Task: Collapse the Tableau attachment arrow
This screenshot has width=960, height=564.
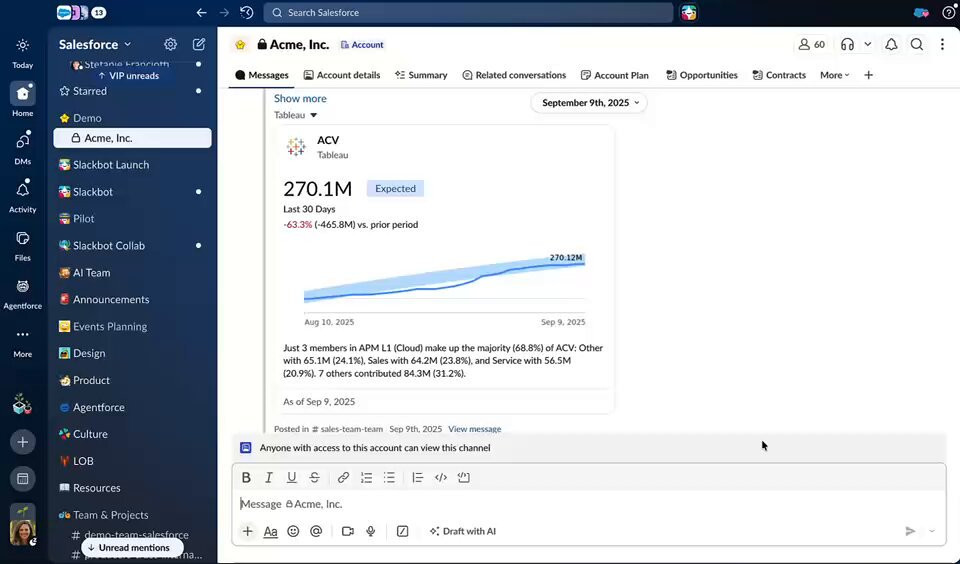Action: pyautogui.click(x=313, y=115)
